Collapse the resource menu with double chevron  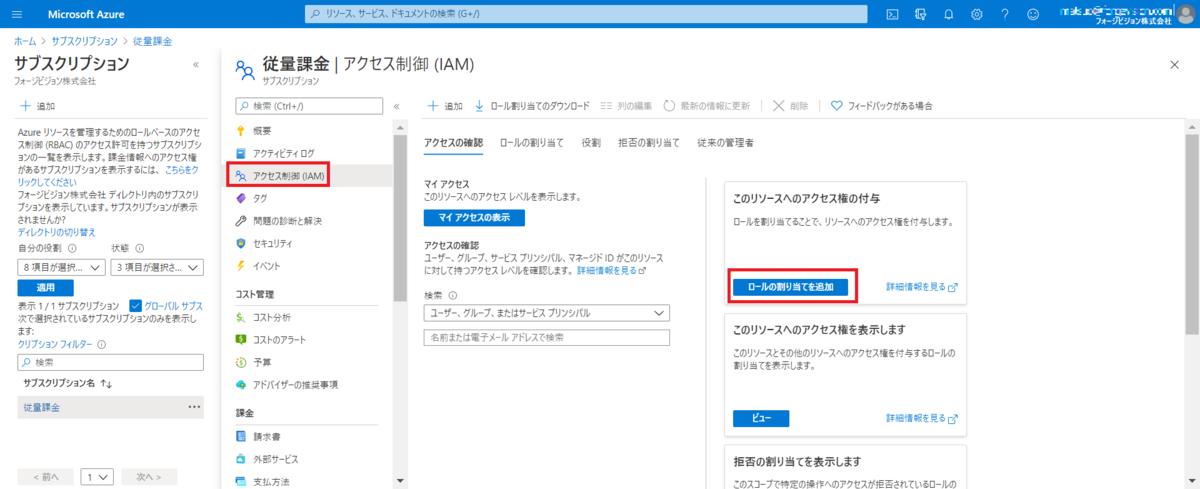(396, 106)
